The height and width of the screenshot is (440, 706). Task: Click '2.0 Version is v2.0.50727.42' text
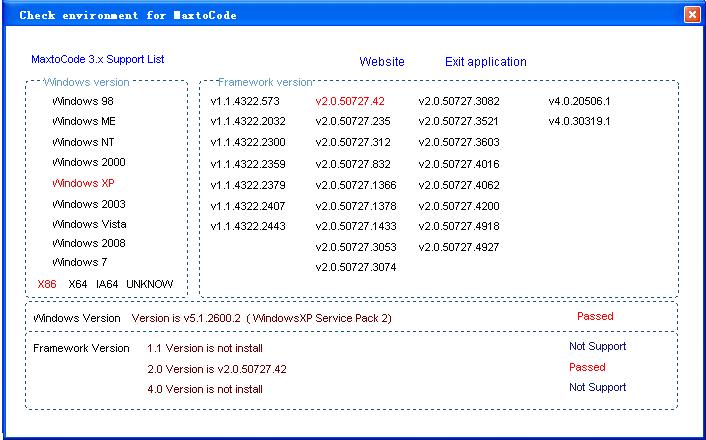217,369
